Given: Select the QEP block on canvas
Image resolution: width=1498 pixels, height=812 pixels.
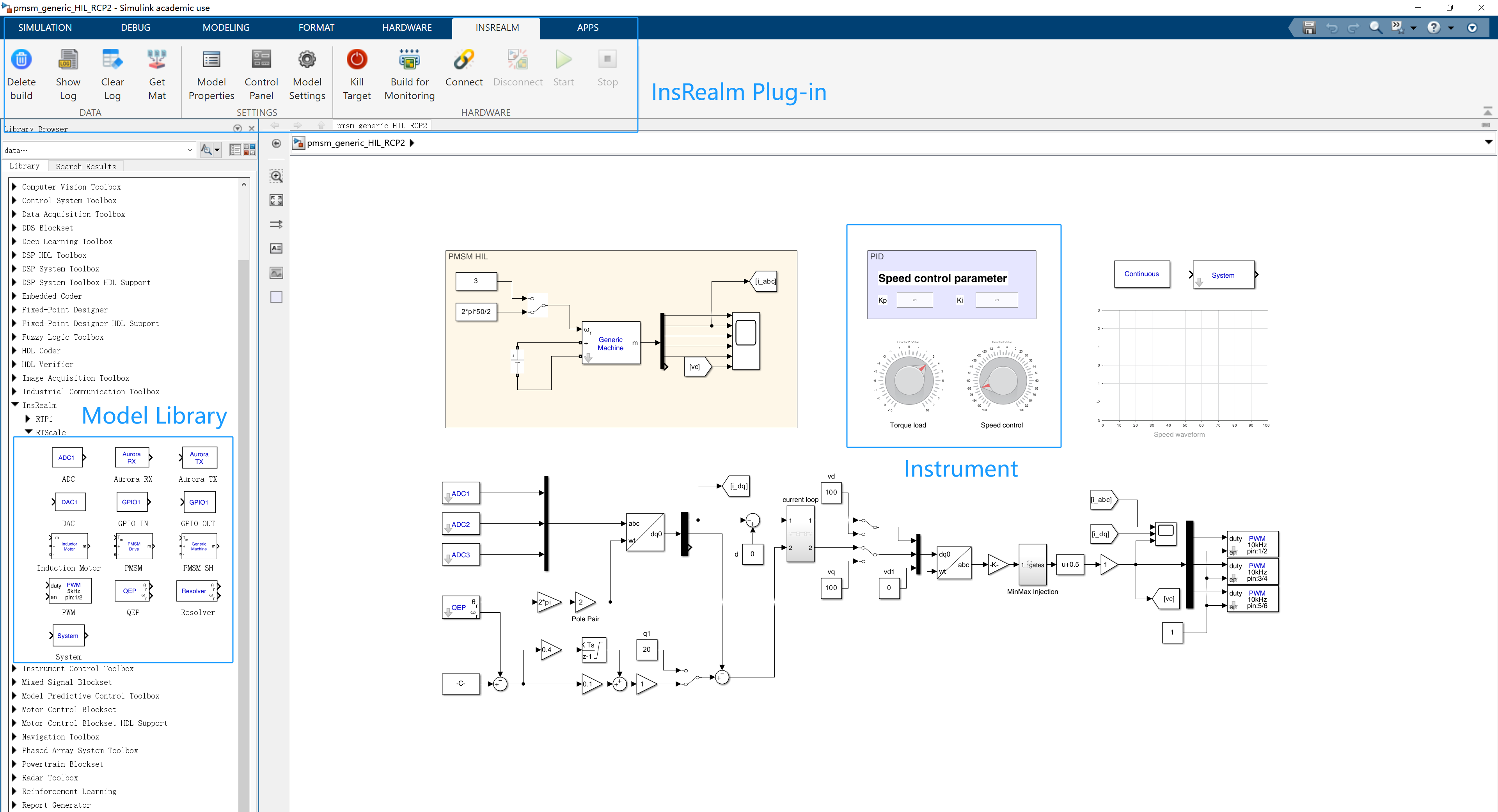Looking at the screenshot, I should [461, 607].
